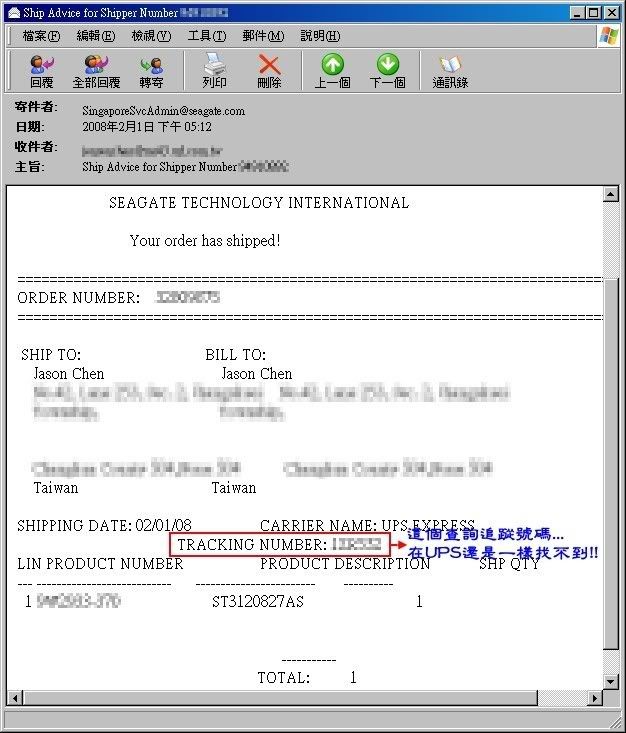
Task: Click the PRODUCT DESCRIPTION column header
Action: [345, 564]
